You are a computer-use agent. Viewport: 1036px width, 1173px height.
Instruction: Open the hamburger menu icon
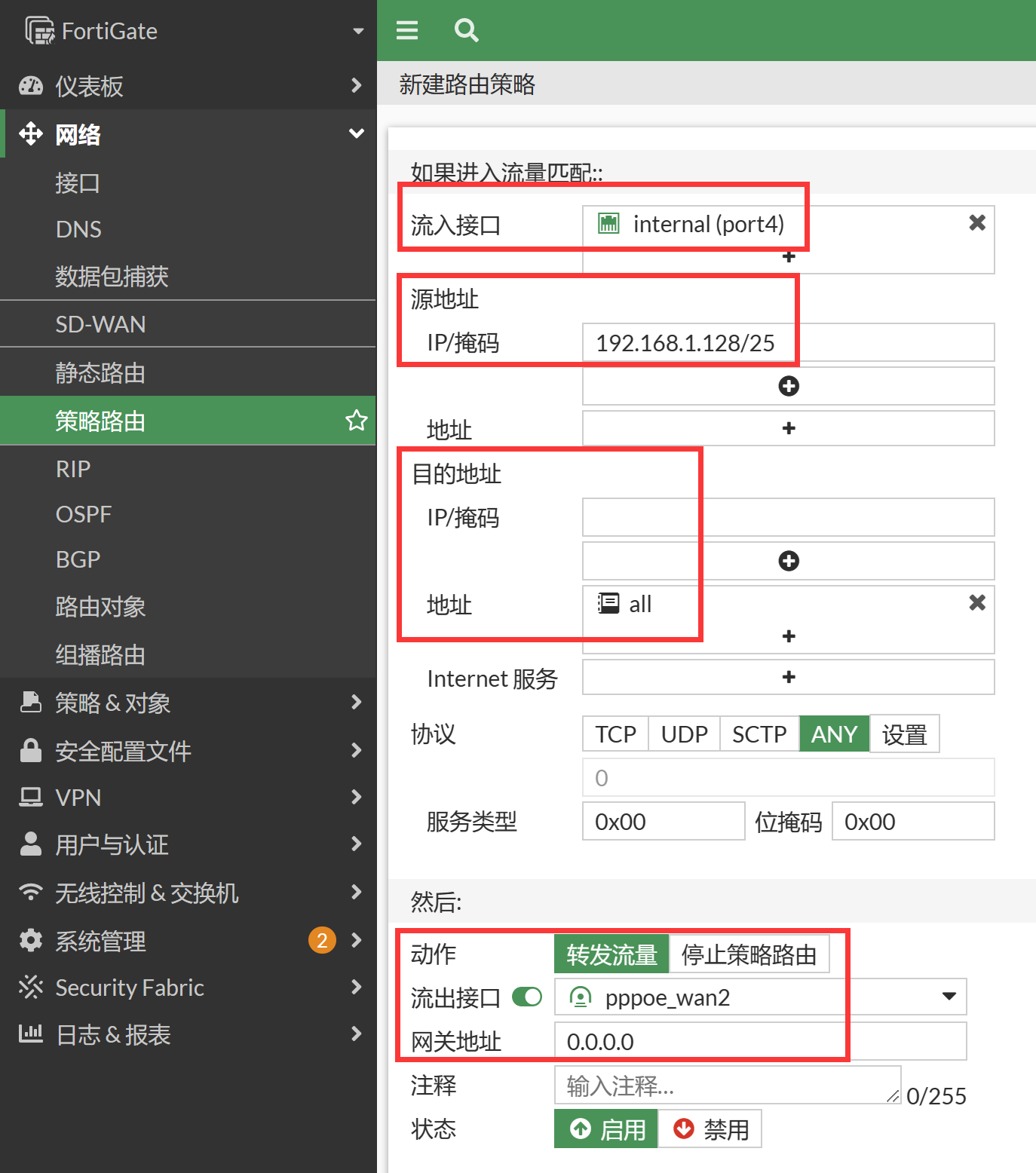[x=407, y=30]
